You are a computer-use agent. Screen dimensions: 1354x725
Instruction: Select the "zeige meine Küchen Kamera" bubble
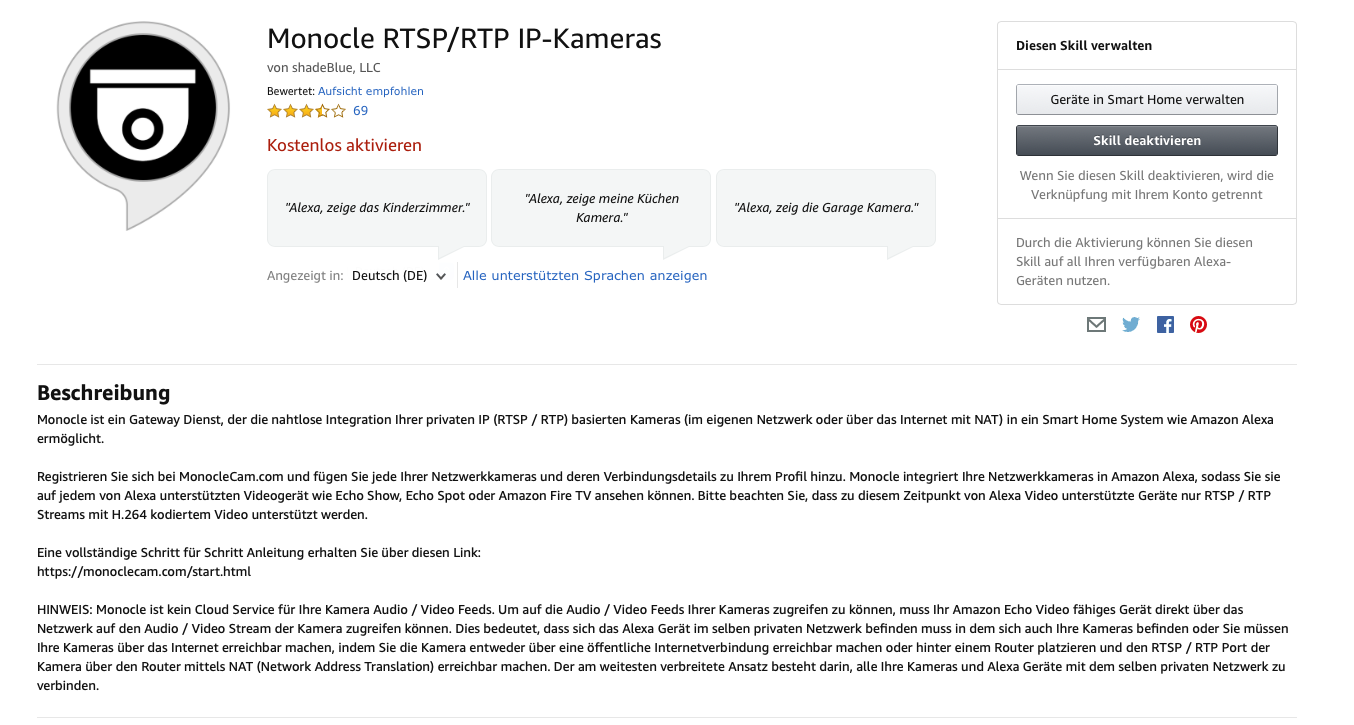pos(601,208)
